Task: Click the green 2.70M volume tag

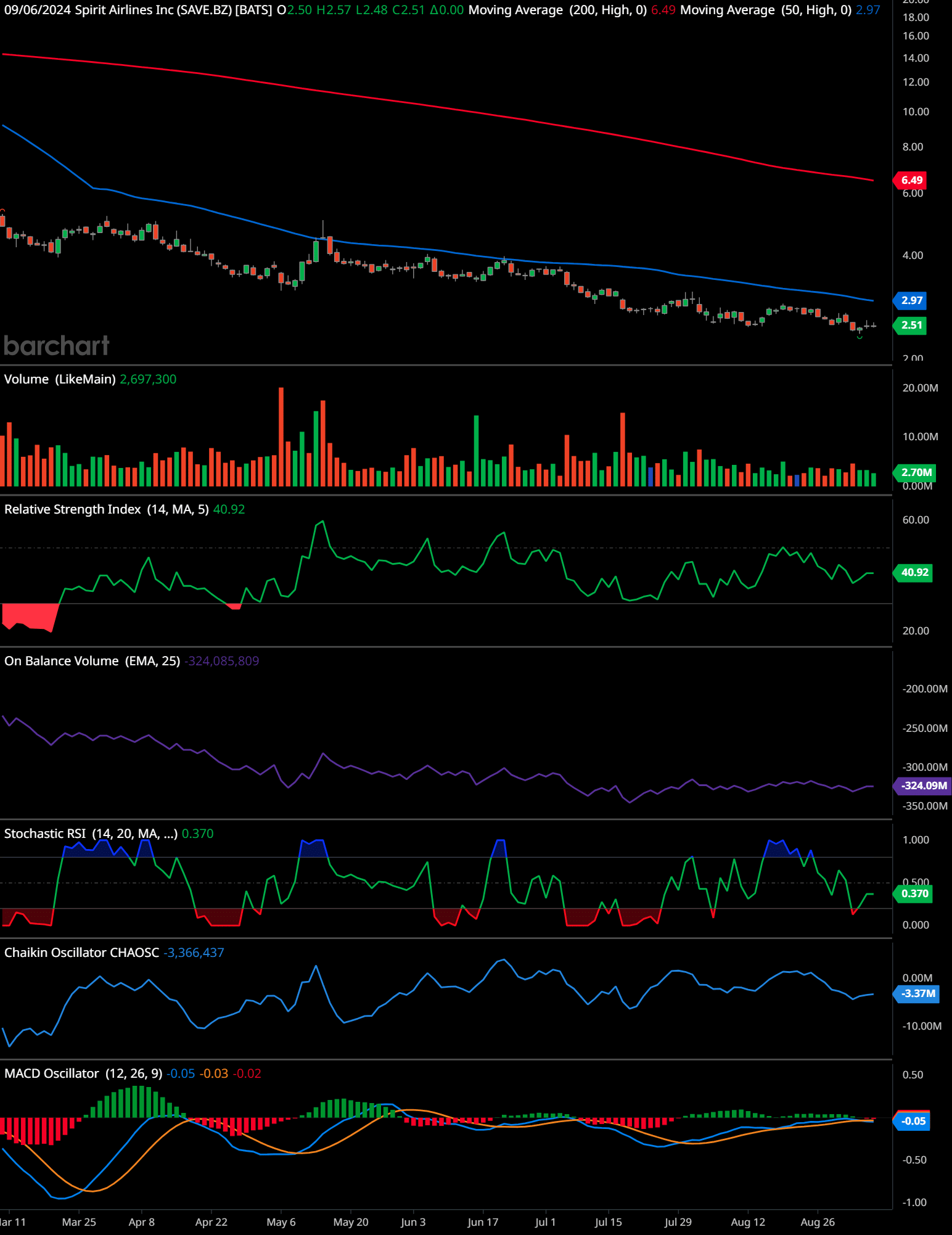Action: tap(916, 472)
